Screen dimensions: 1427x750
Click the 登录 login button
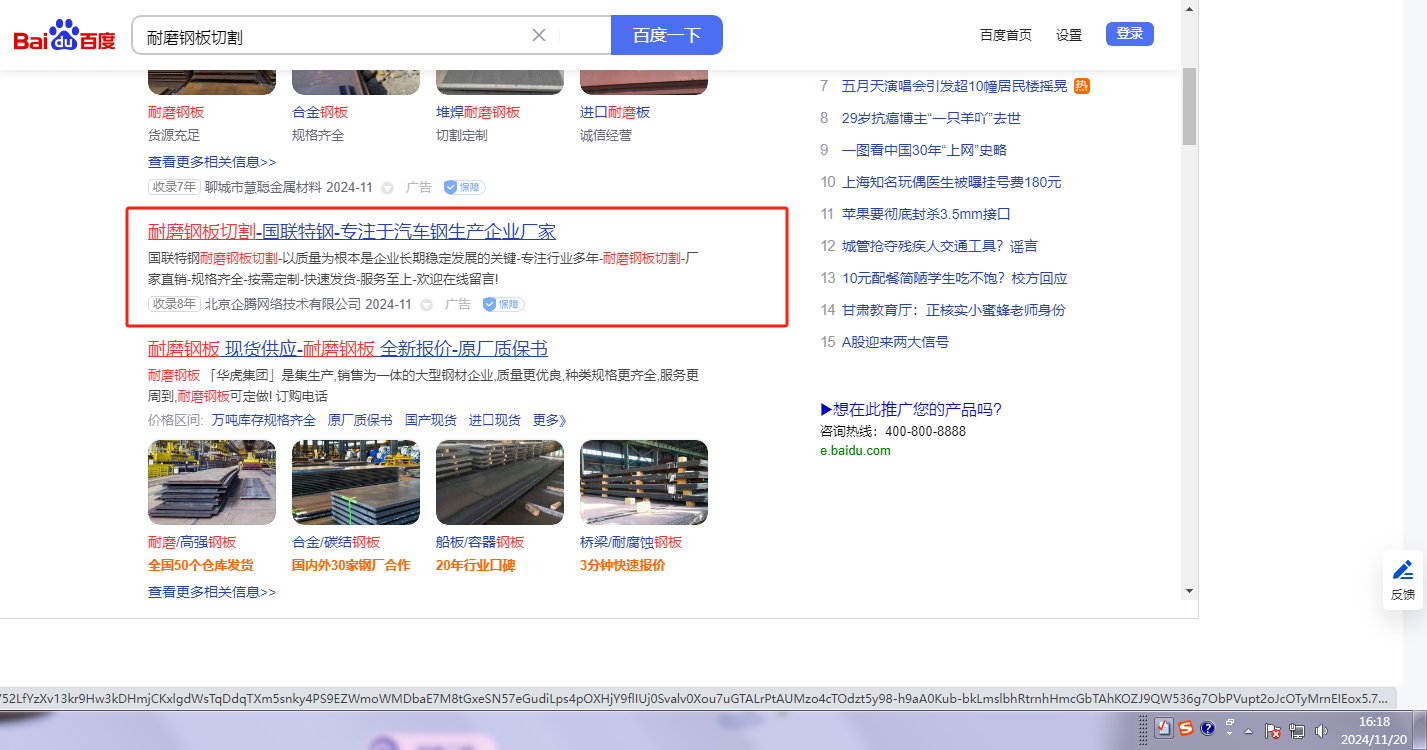(x=1129, y=34)
